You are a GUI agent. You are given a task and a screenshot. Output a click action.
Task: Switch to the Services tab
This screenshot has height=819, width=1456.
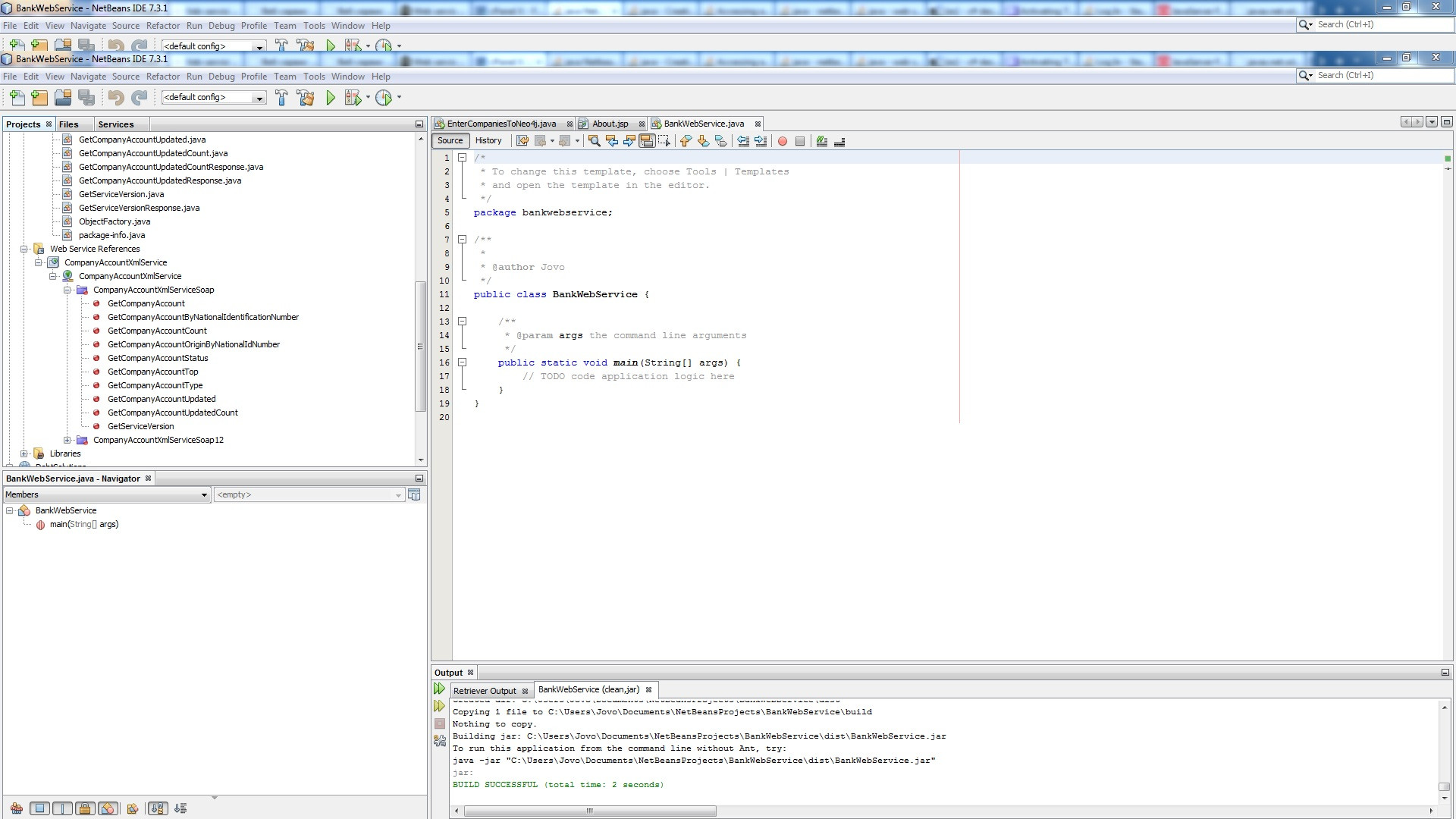[116, 124]
